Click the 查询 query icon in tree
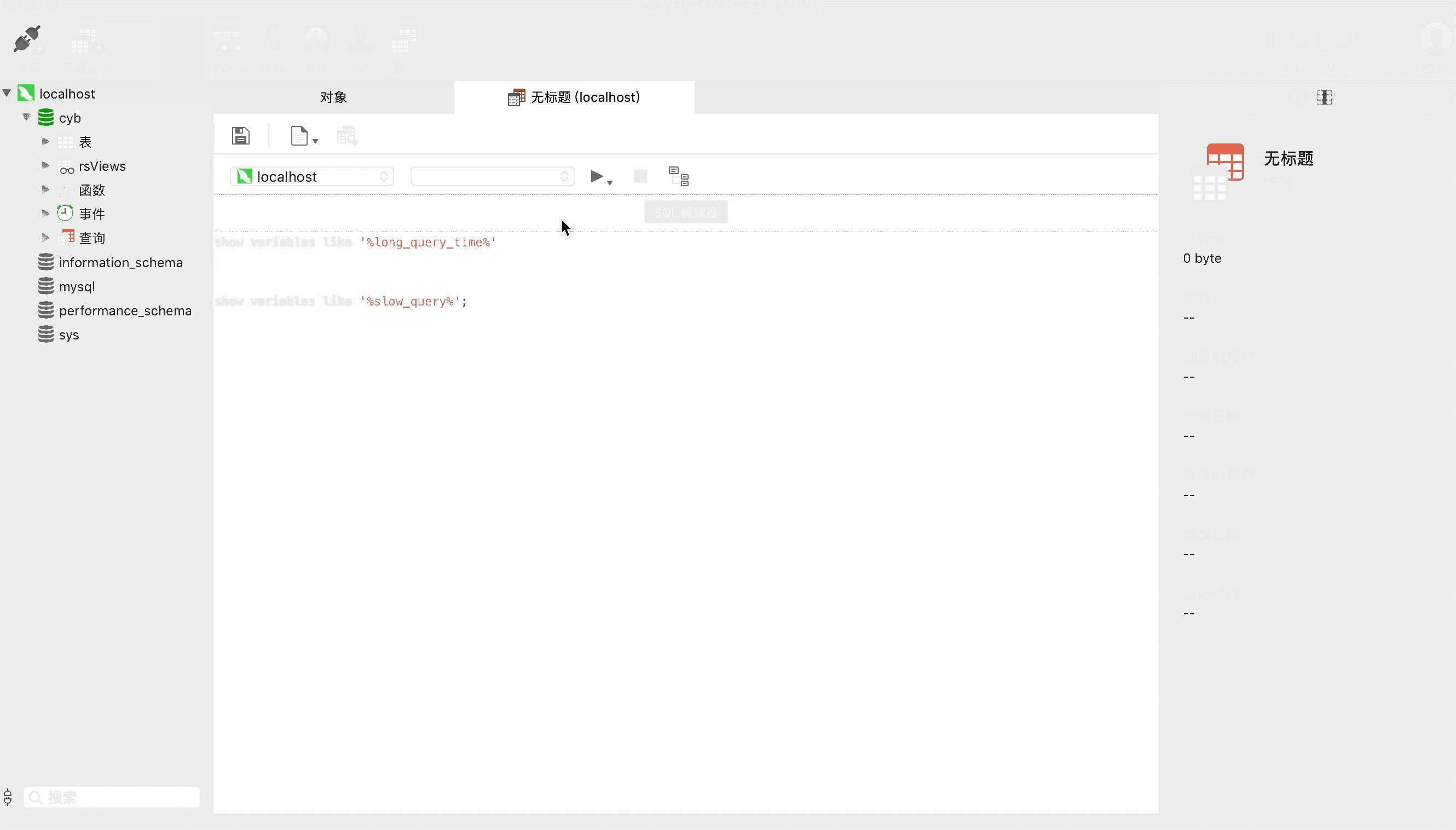 pyautogui.click(x=66, y=237)
